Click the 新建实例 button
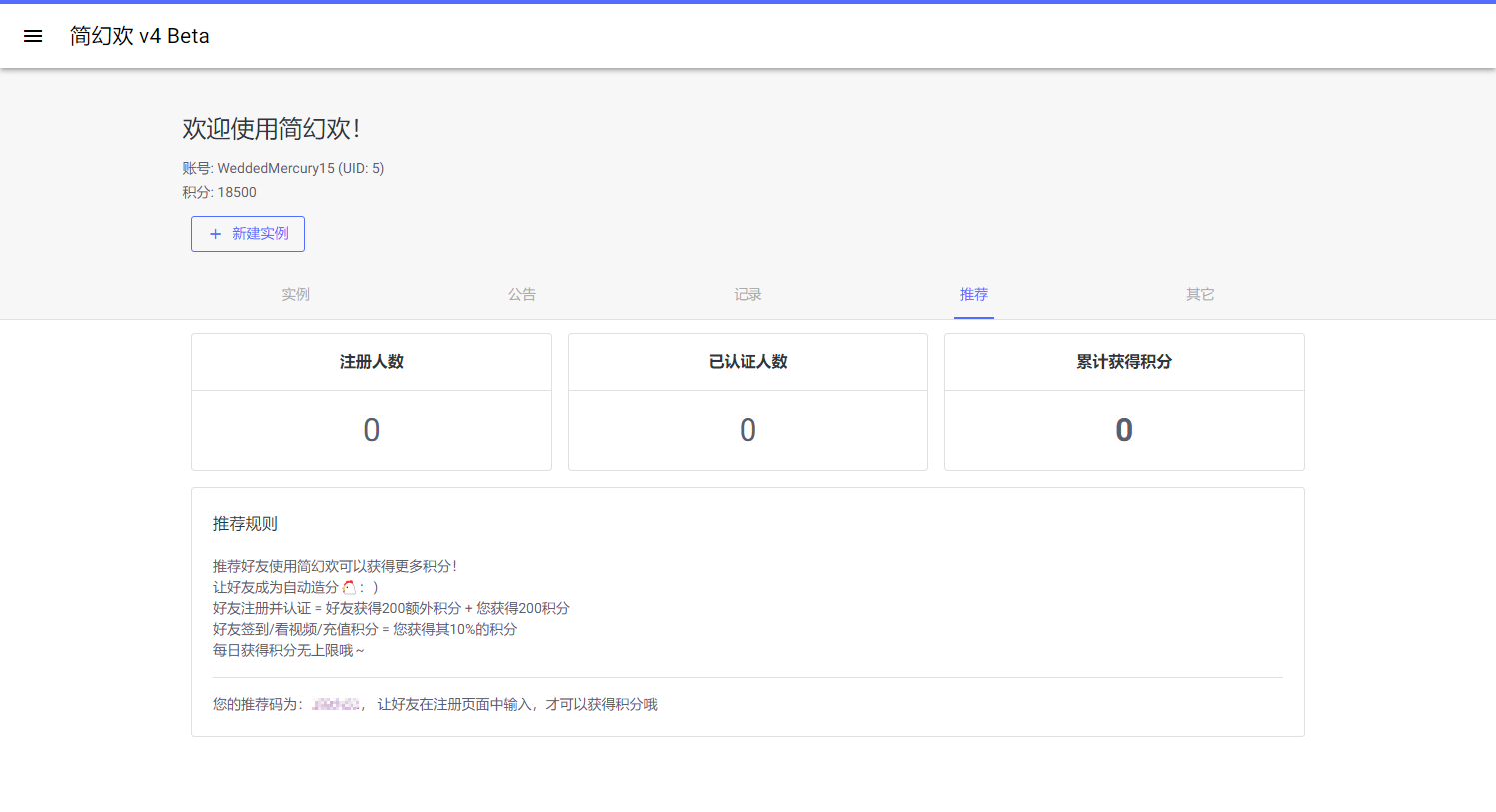This screenshot has height=812, width=1496. (x=248, y=234)
